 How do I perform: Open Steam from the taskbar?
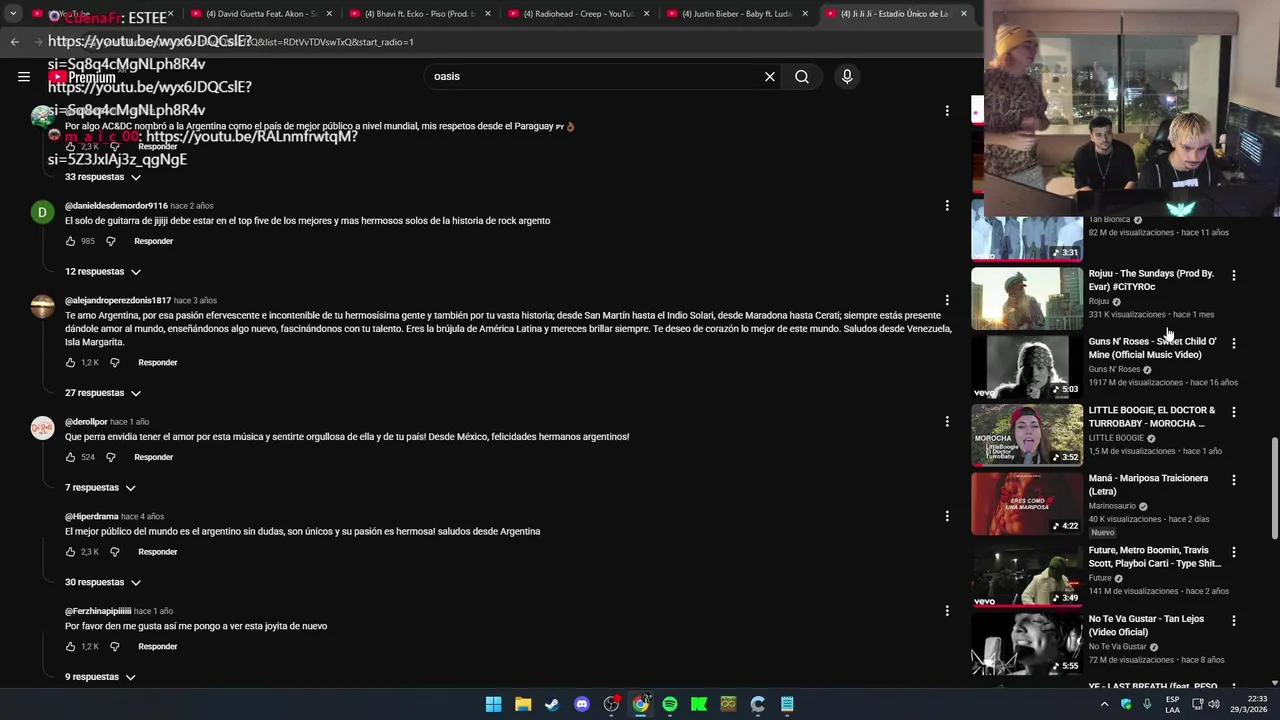tap(552, 704)
